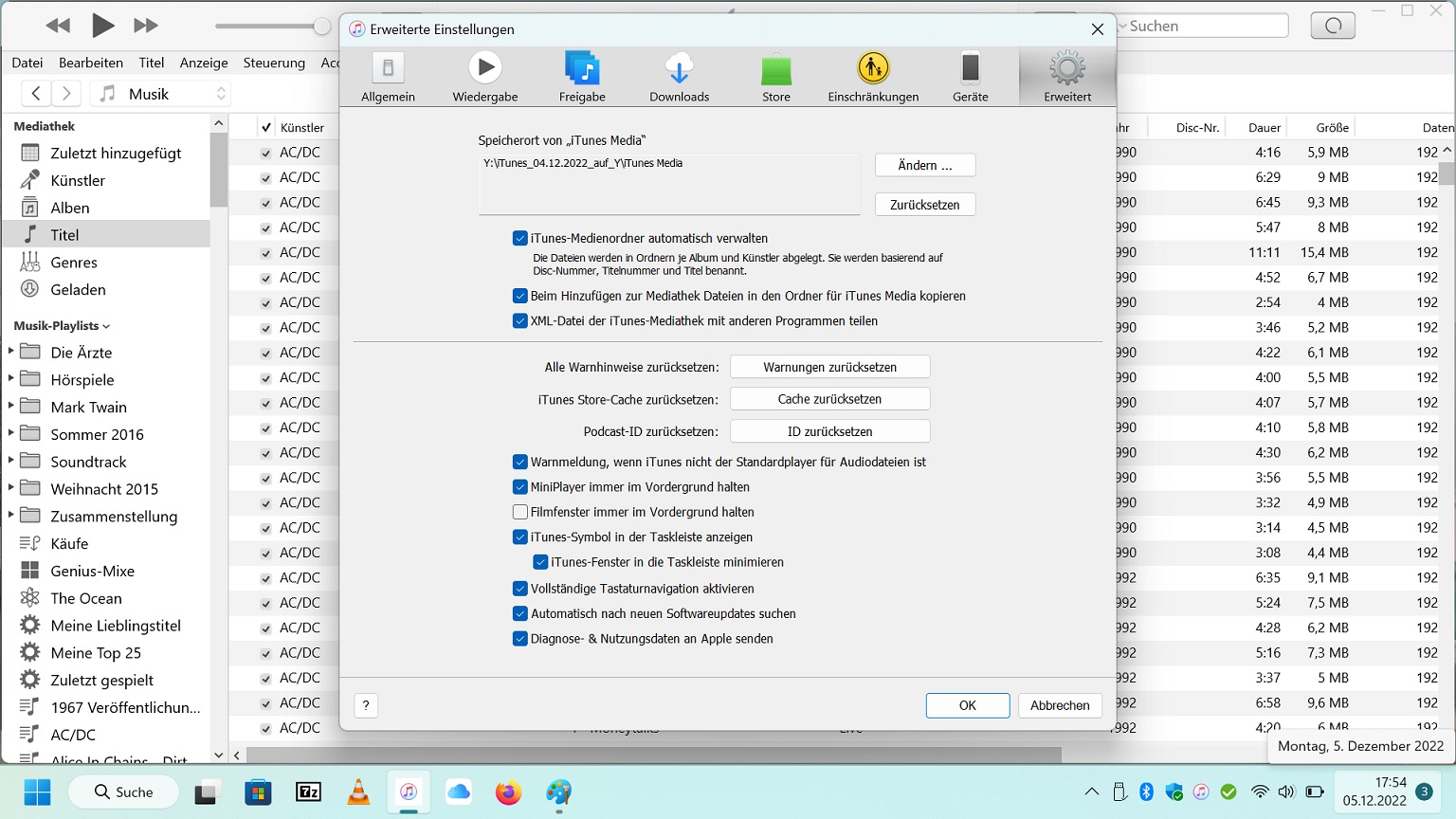This screenshot has height=819, width=1456.
Task: Open the Allgemein preferences tab
Action: tap(388, 77)
